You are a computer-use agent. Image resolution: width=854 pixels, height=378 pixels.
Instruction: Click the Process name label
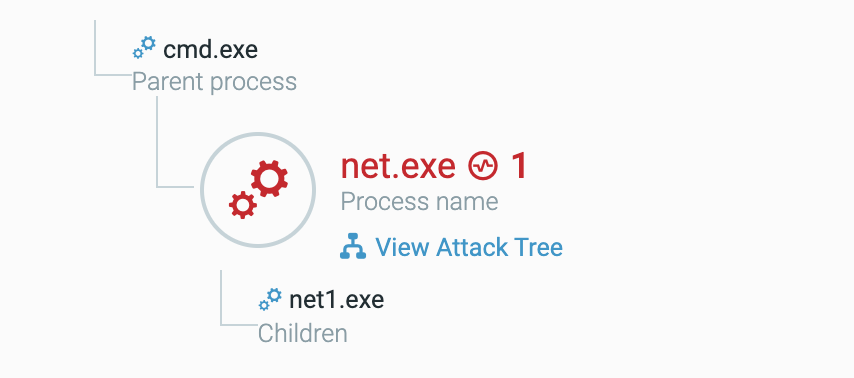click(419, 202)
